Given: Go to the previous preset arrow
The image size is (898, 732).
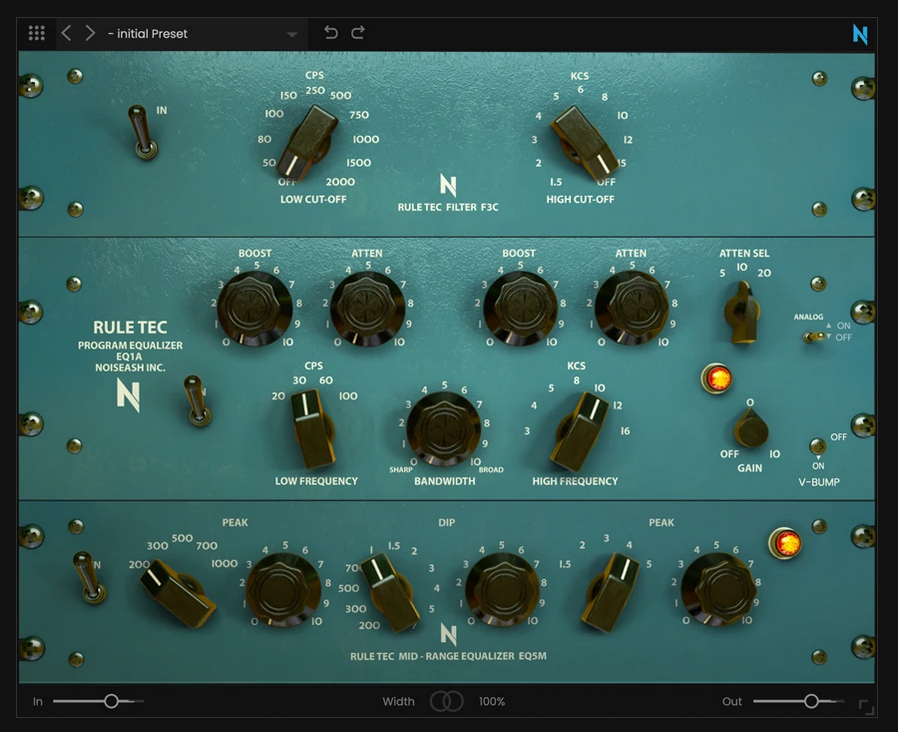Looking at the screenshot, I should tap(66, 33).
